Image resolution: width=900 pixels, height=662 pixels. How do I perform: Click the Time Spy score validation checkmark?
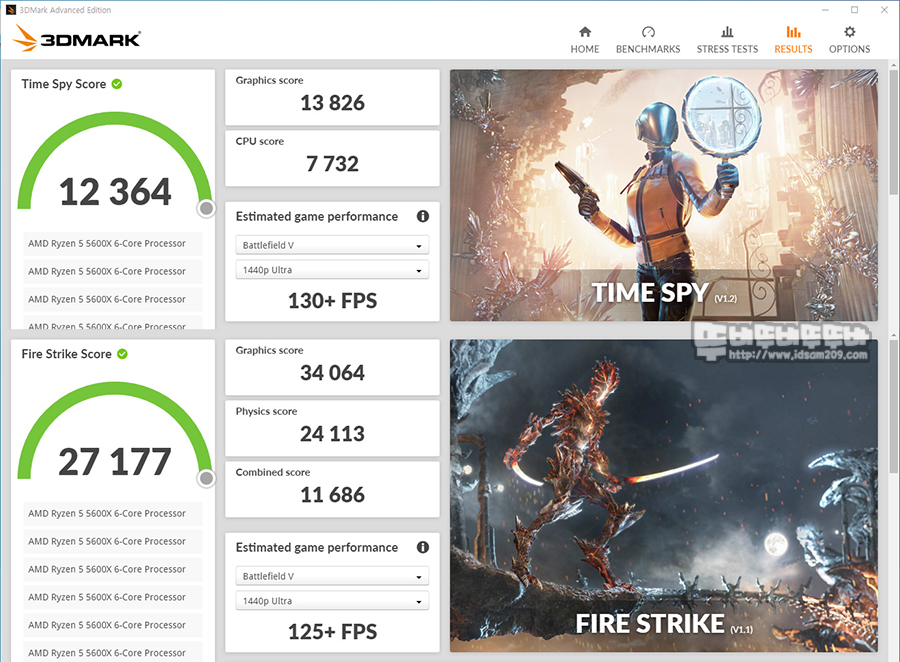tap(117, 84)
